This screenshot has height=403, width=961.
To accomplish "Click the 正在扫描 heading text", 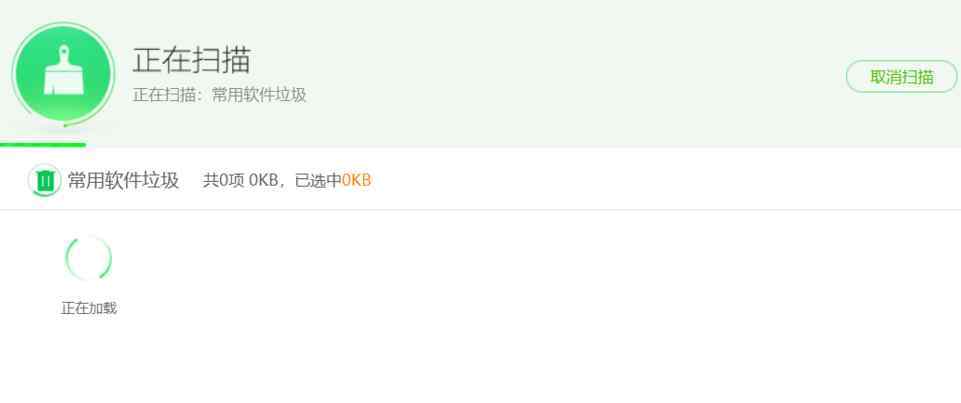I will coord(192,60).
